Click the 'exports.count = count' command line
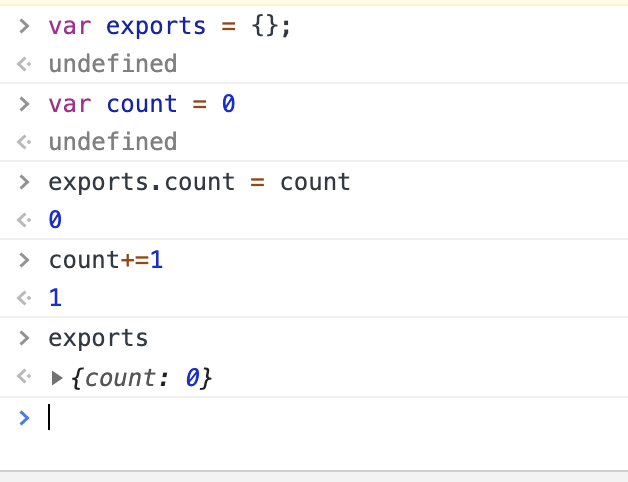 199,182
